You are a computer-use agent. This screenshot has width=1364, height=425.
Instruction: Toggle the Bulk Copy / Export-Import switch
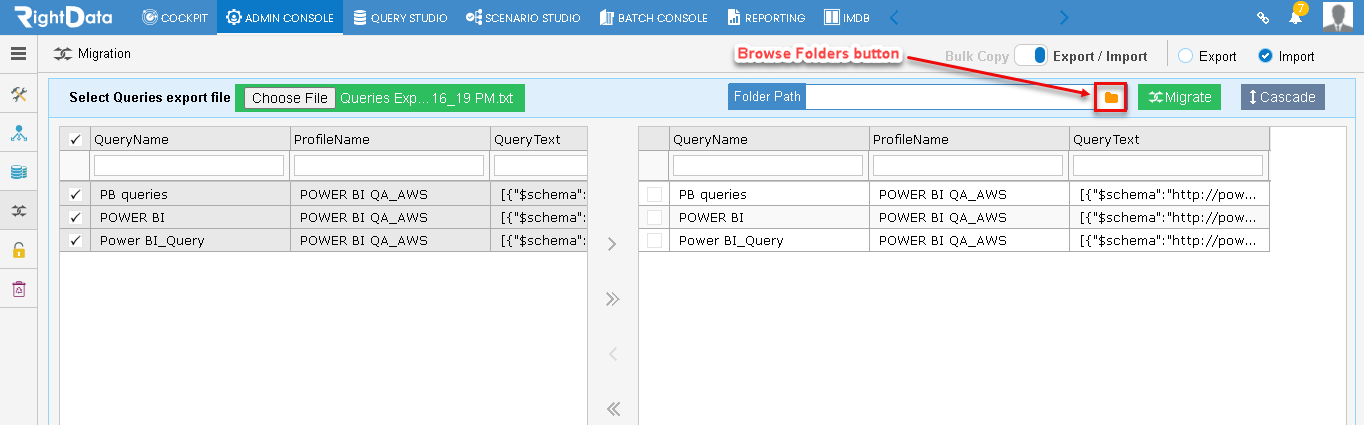1030,56
